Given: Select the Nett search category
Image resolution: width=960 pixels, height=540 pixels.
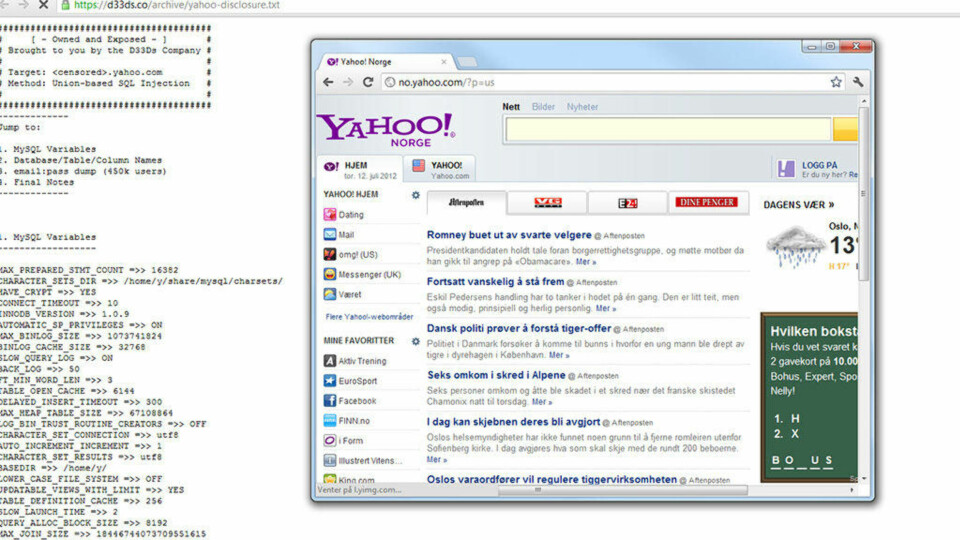Looking at the screenshot, I should pyautogui.click(x=511, y=107).
